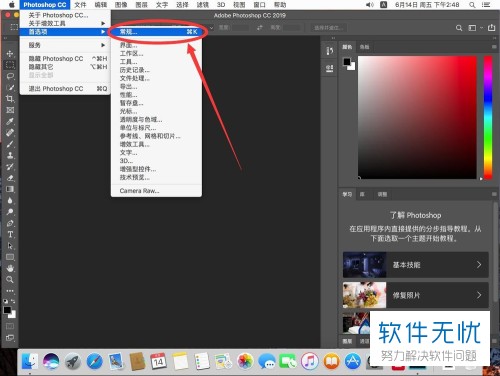Select the Frame tool

tap(10, 110)
